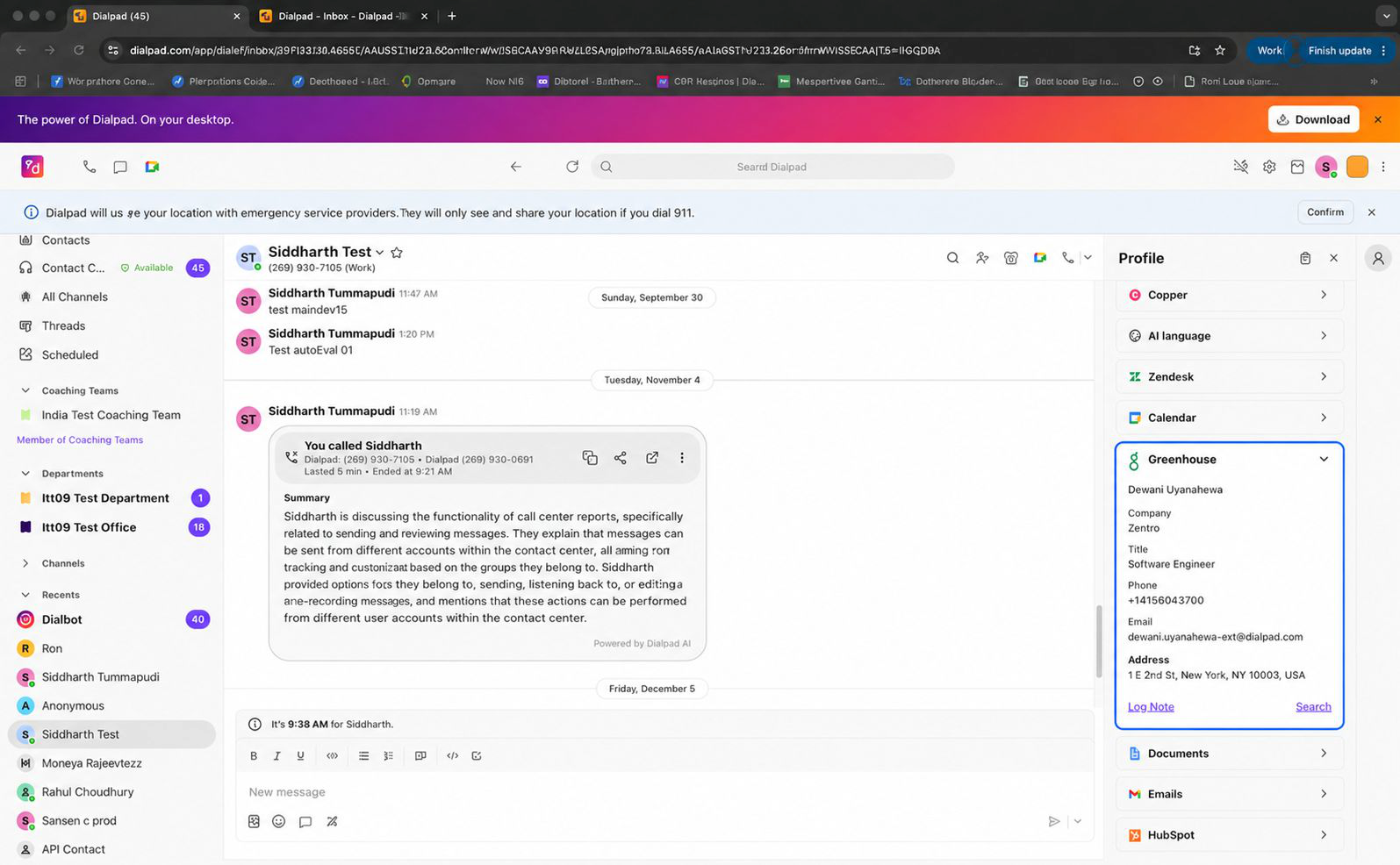Screen dimensions: 1400x865
Task: Underline text in the message editor
Action: [300, 755]
